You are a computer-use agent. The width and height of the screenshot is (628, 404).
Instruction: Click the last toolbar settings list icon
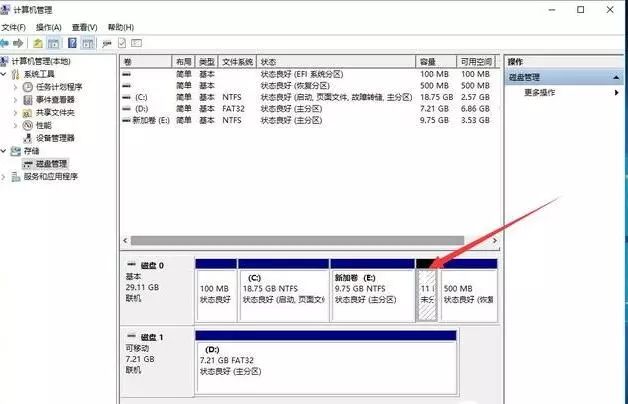[x=137, y=43]
